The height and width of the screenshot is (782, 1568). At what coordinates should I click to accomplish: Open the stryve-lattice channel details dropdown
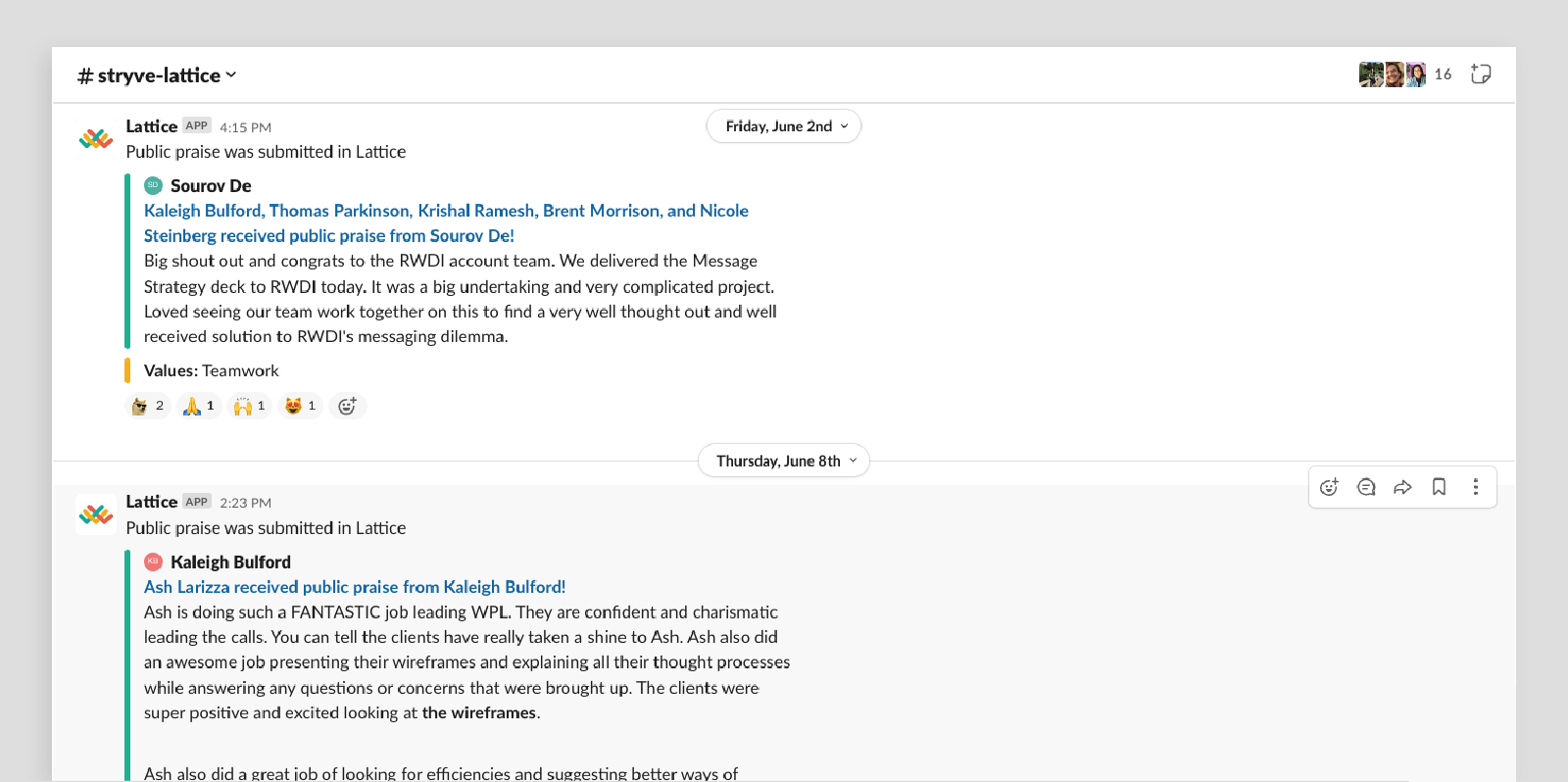tap(158, 75)
